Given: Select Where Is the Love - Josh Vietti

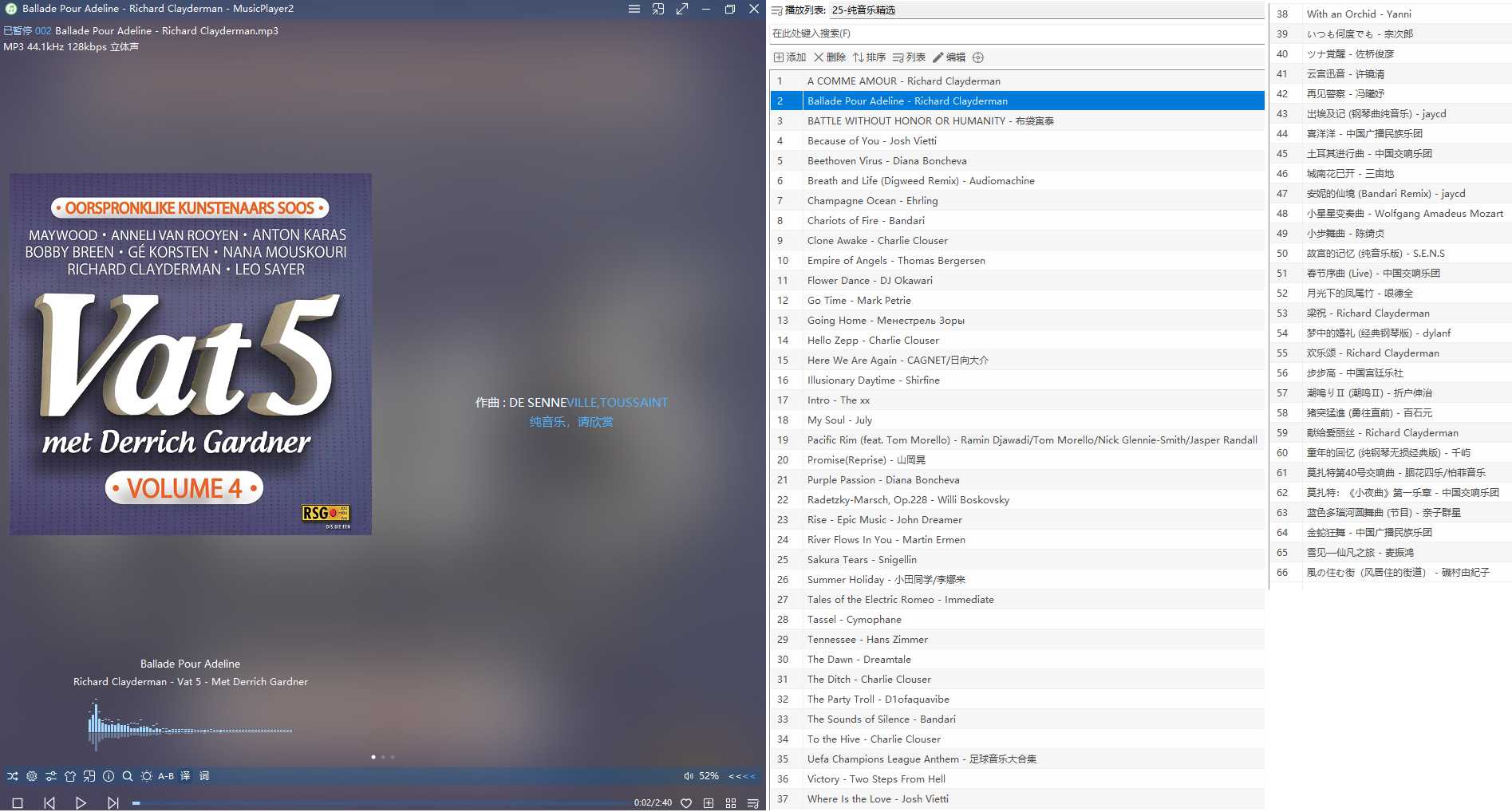Looking at the screenshot, I should [x=1017, y=798].
